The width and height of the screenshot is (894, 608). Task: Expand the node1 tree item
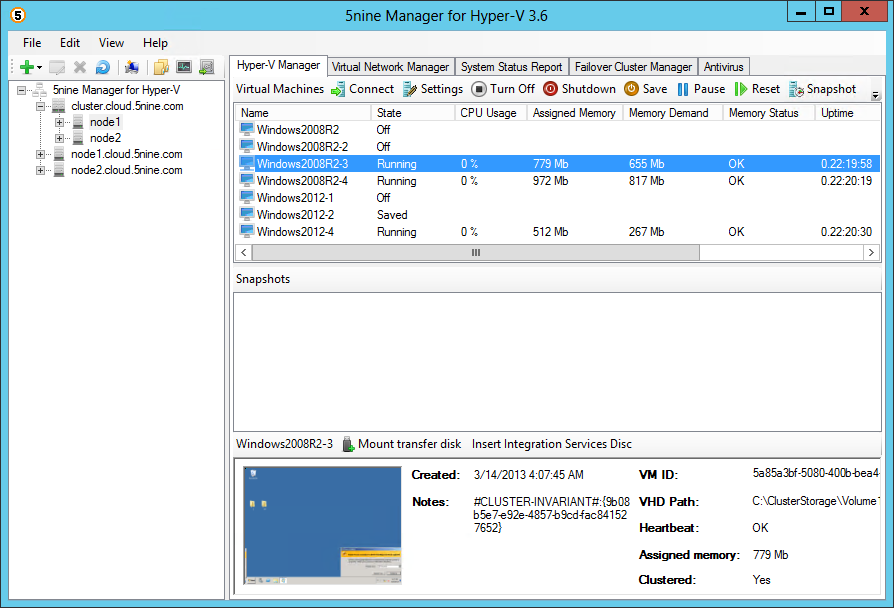[59, 122]
